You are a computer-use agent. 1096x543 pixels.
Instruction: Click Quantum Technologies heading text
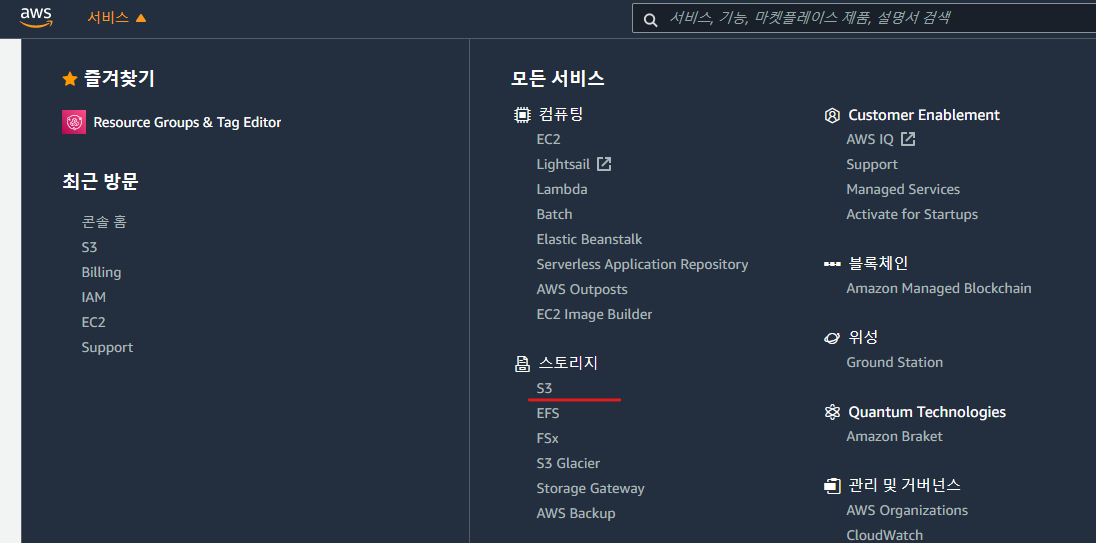click(x=927, y=412)
